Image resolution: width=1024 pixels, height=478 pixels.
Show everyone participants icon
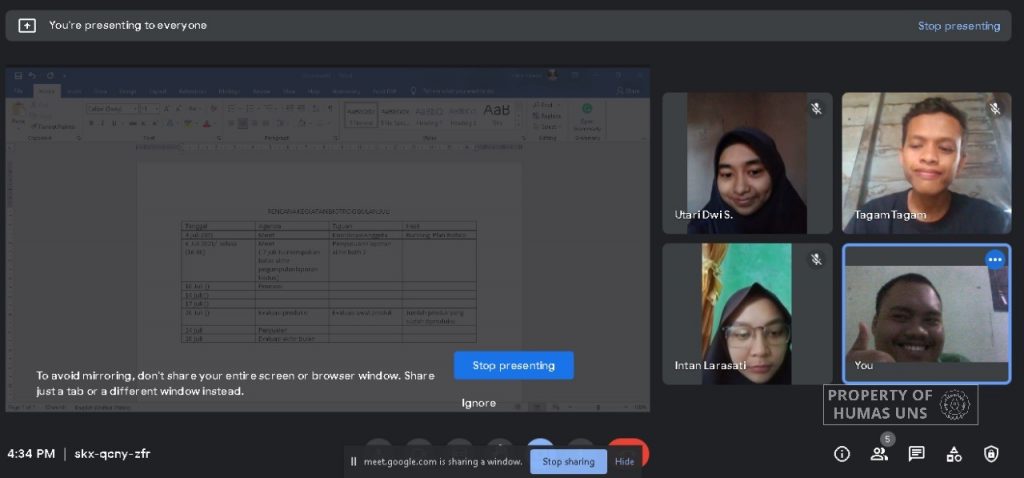click(x=879, y=454)
